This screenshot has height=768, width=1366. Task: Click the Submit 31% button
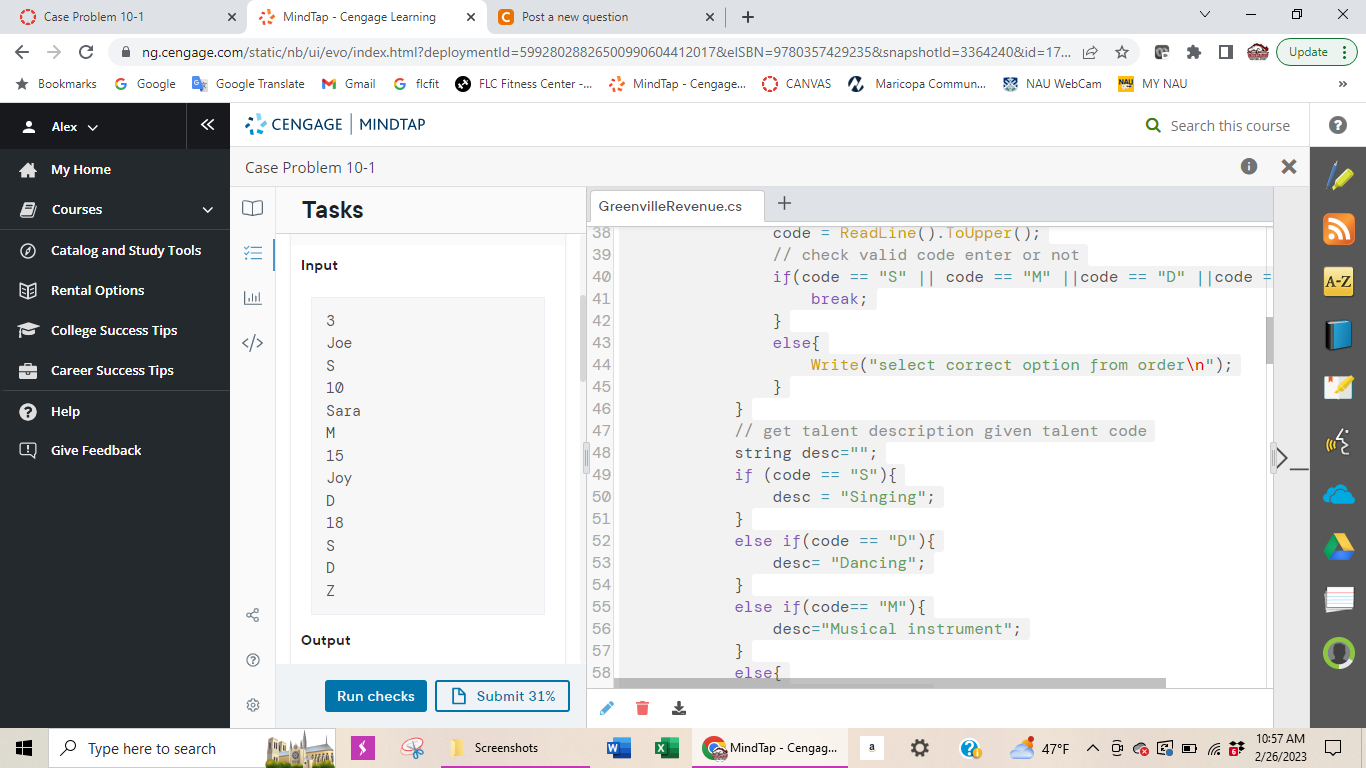point(503,696)
